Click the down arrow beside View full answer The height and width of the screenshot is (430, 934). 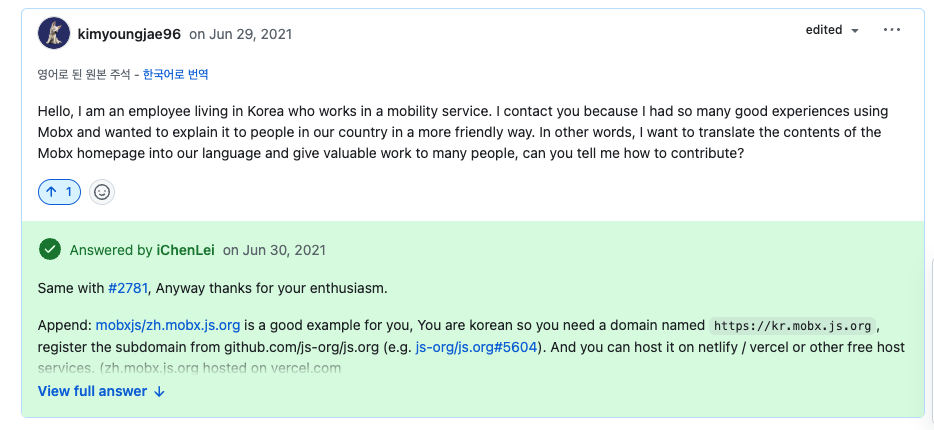click(159, 392)
